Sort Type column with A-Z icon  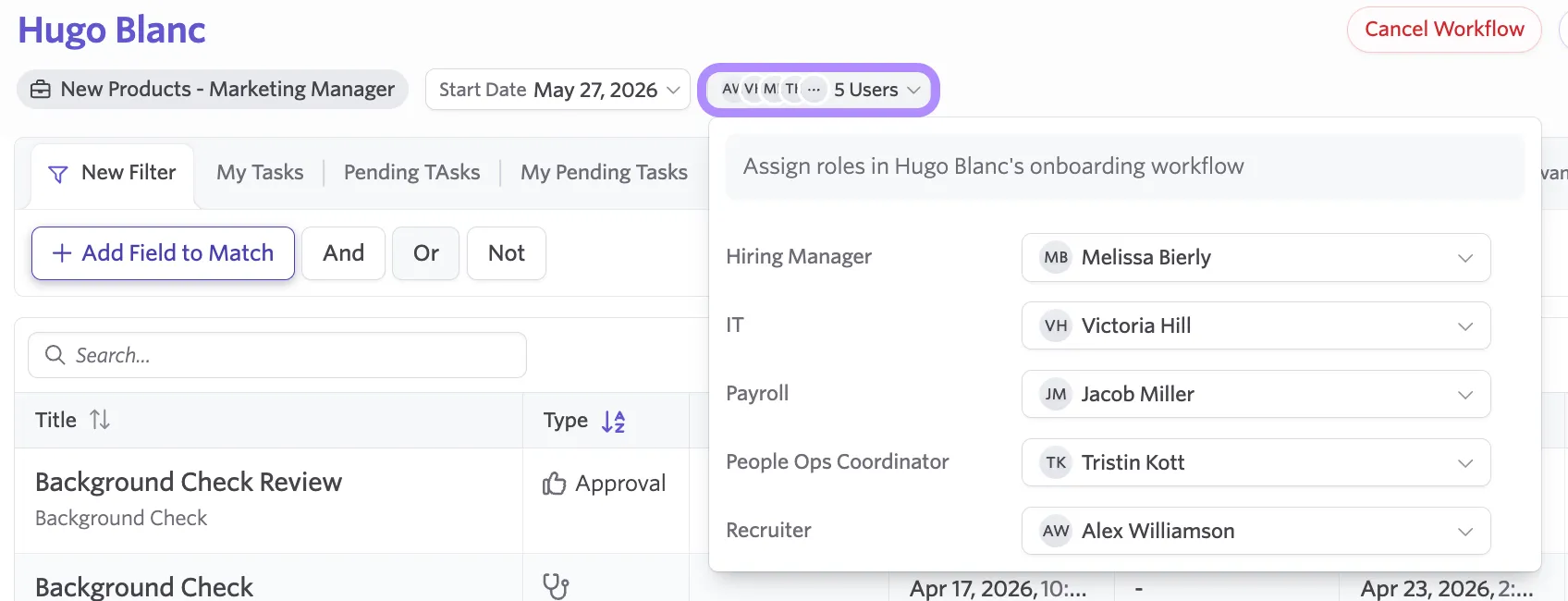(614, 422)
